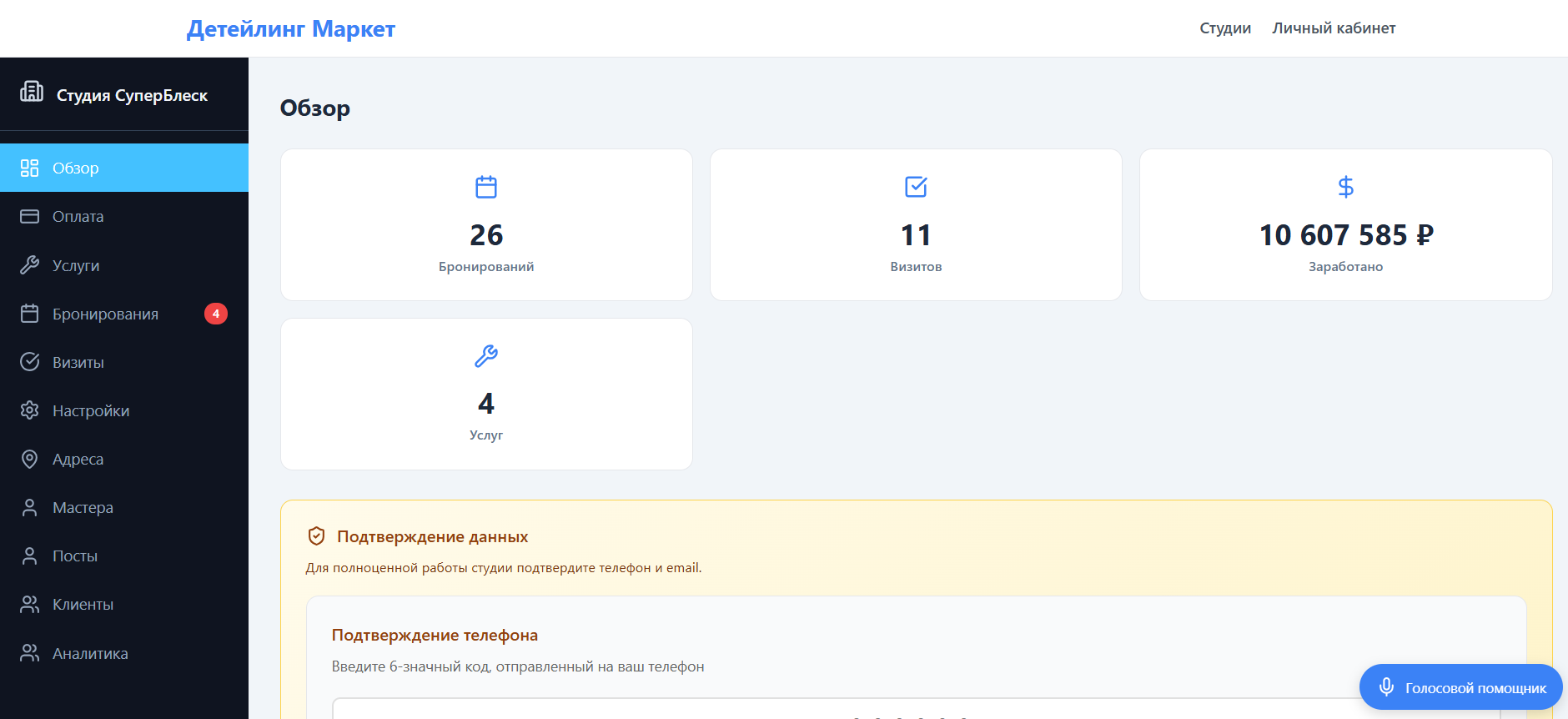Viewport: 1568px width, 719px height.
Task: Click the Детейлинг Маркет logo link
Action: coord(291,29)
